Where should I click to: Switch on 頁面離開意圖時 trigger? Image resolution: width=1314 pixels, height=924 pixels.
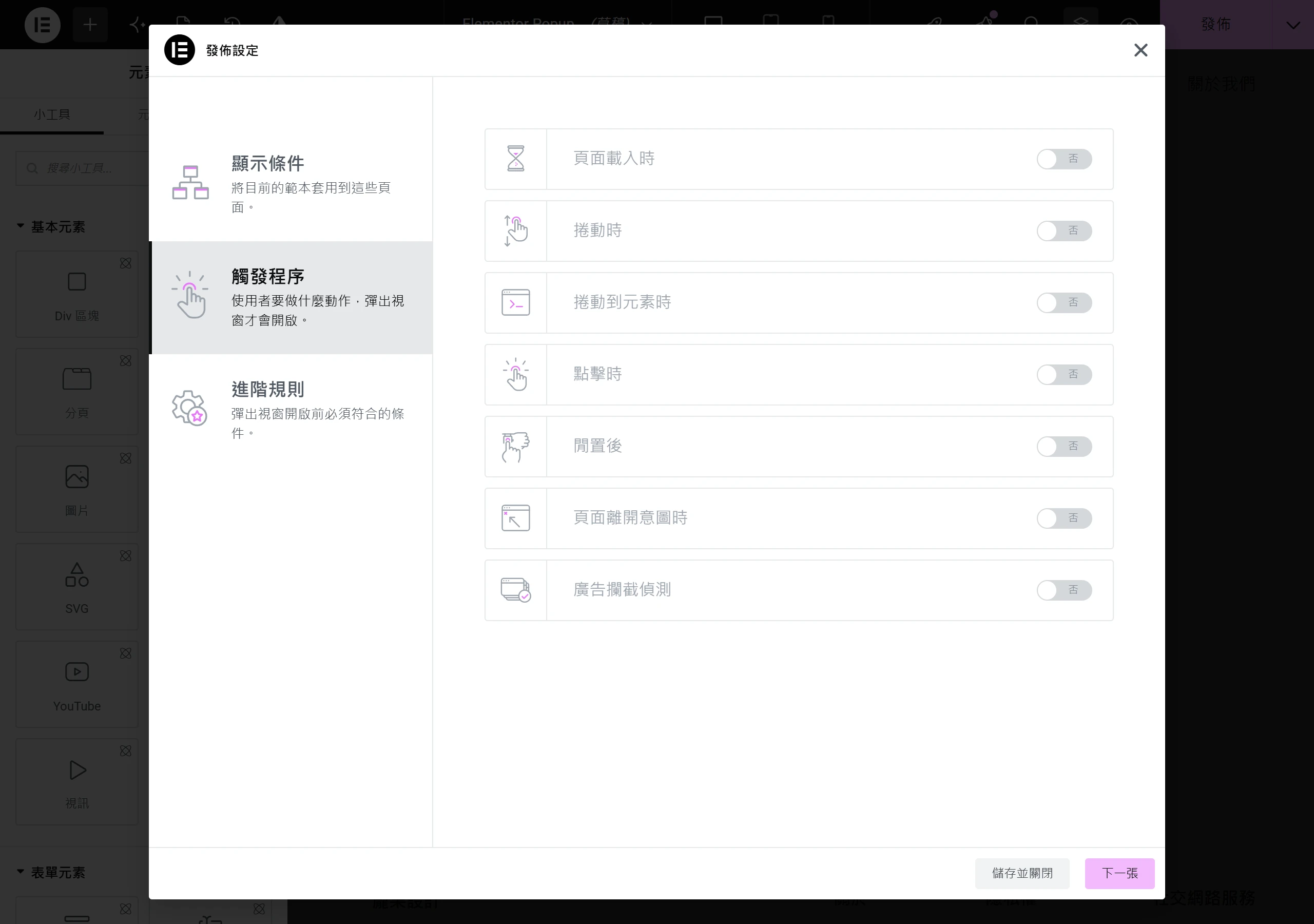point(1064,518)
